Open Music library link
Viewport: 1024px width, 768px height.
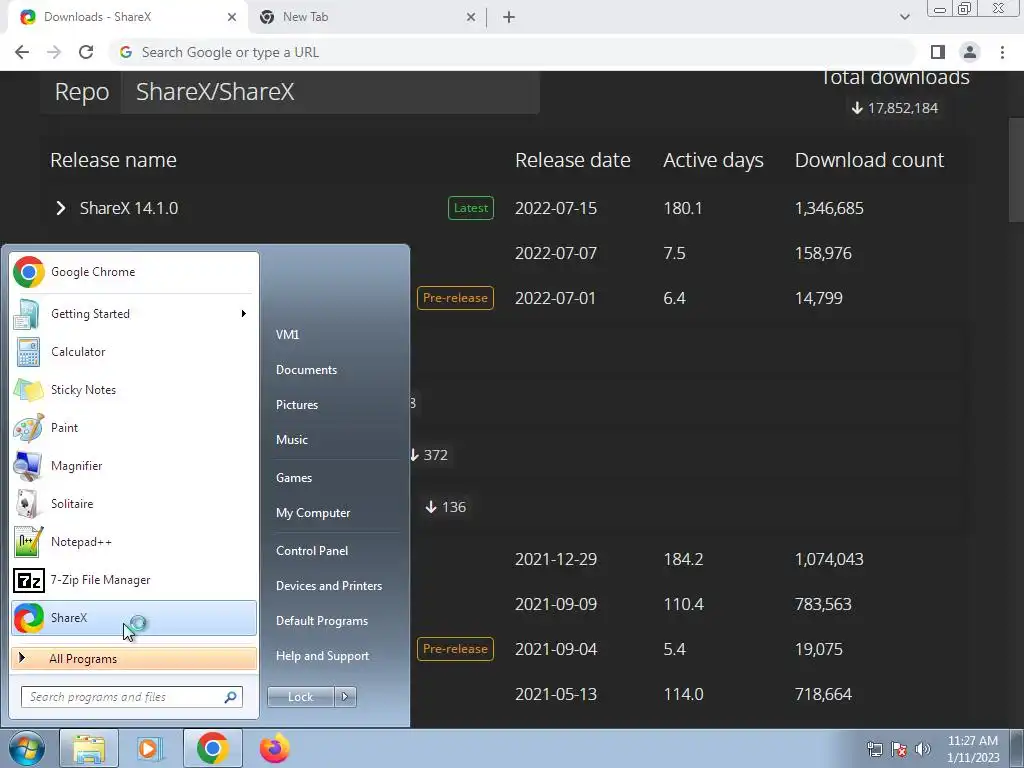pyautogui.click(x=292, y=440)
